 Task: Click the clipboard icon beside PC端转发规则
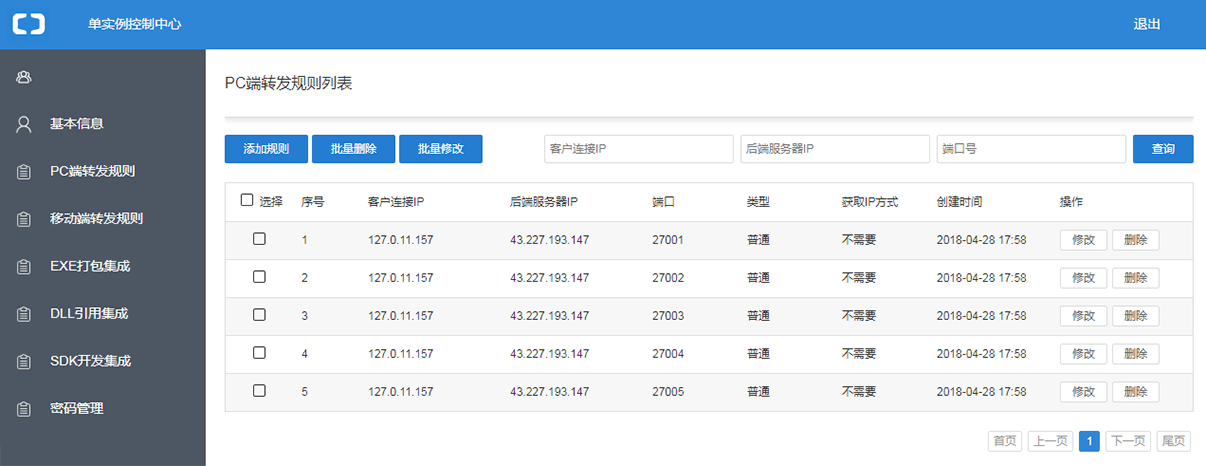point(25,172)
